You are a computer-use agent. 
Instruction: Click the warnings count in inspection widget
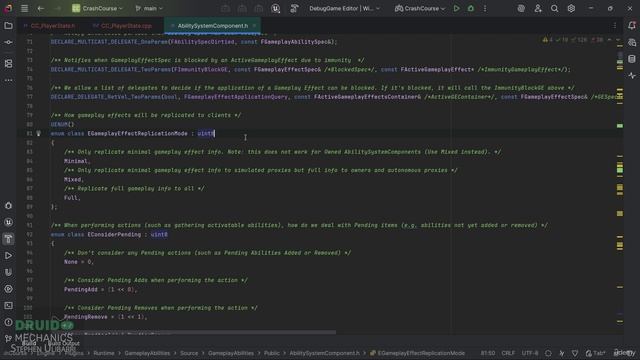[x=547, y=40]
